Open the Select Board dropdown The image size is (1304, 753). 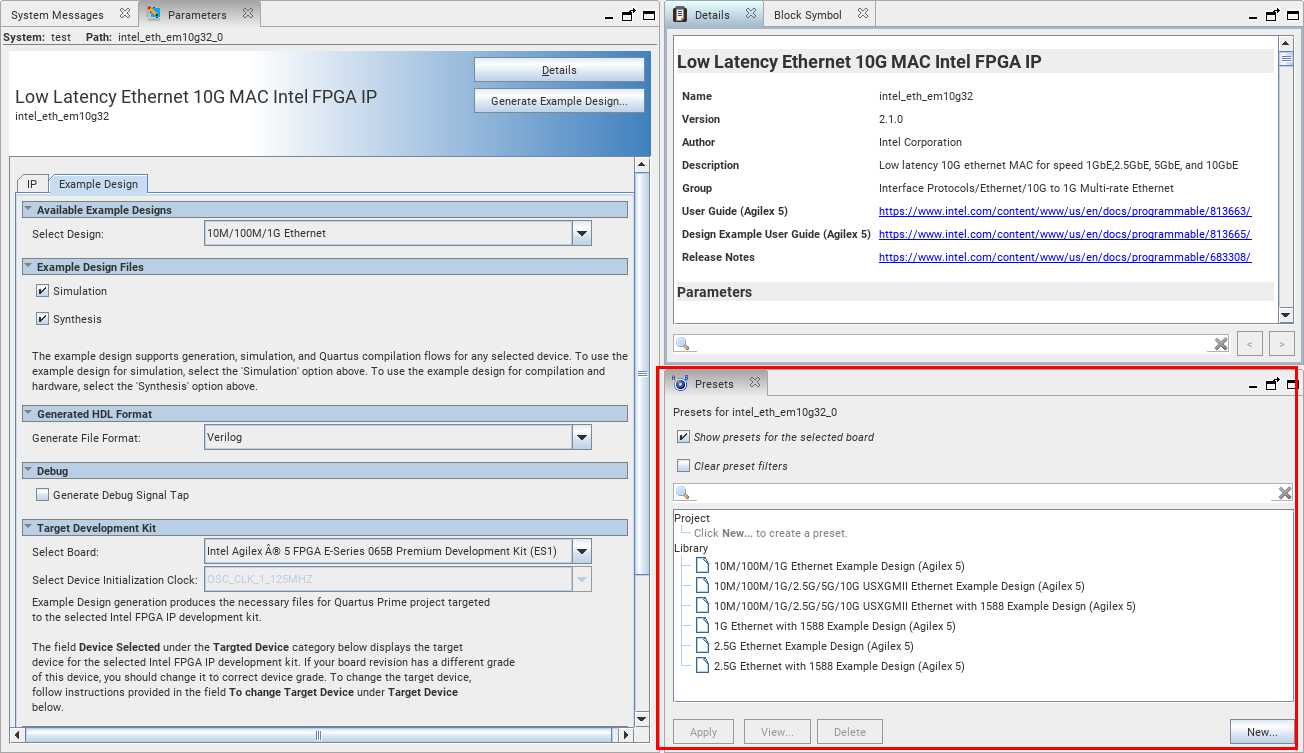pos(582,551)
